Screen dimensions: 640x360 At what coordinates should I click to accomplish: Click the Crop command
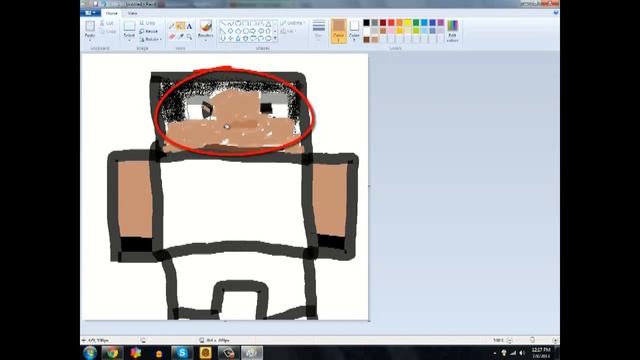click(x=147, y=23)
